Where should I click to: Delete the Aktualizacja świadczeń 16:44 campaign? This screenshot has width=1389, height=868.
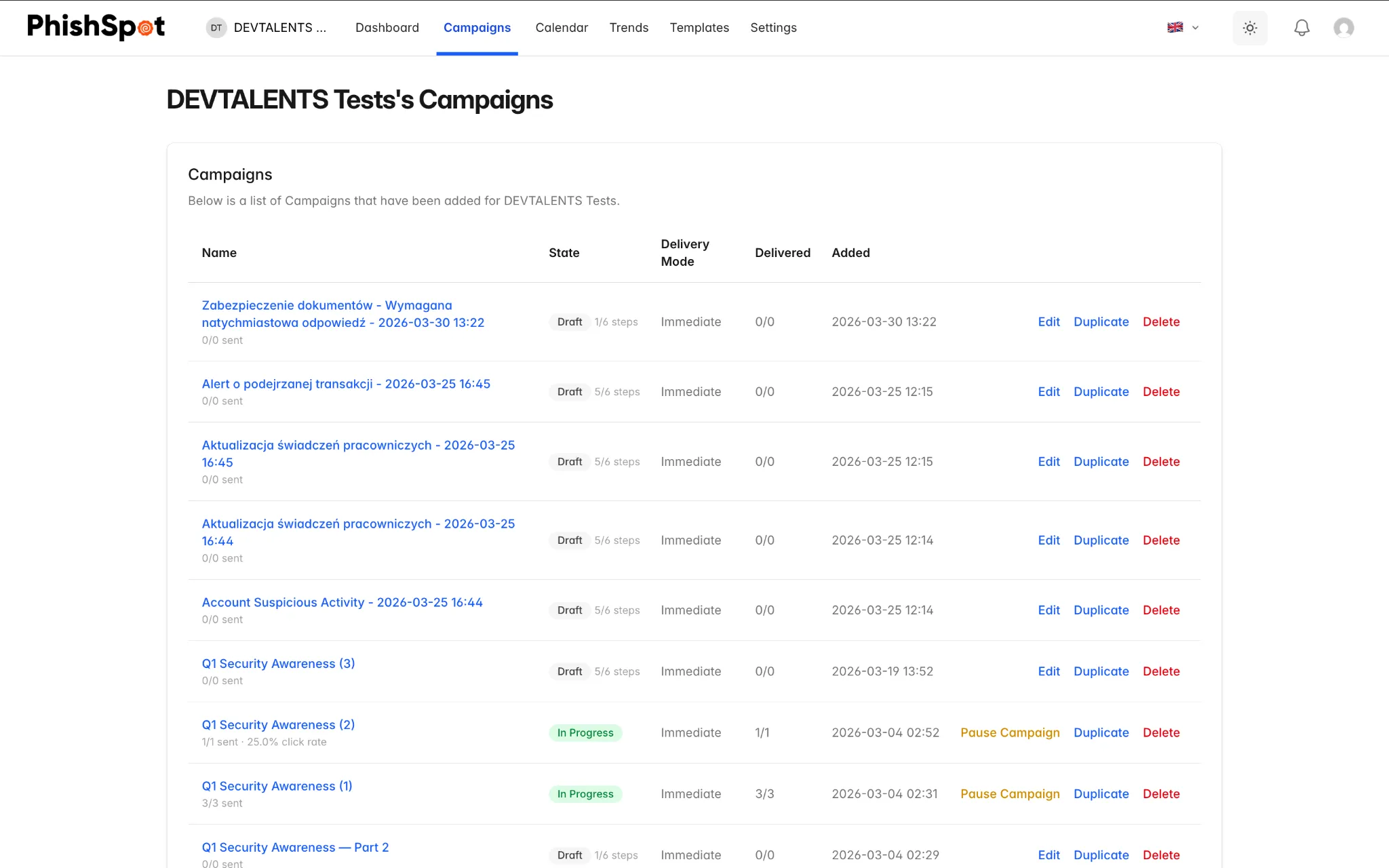[1161, 540]
